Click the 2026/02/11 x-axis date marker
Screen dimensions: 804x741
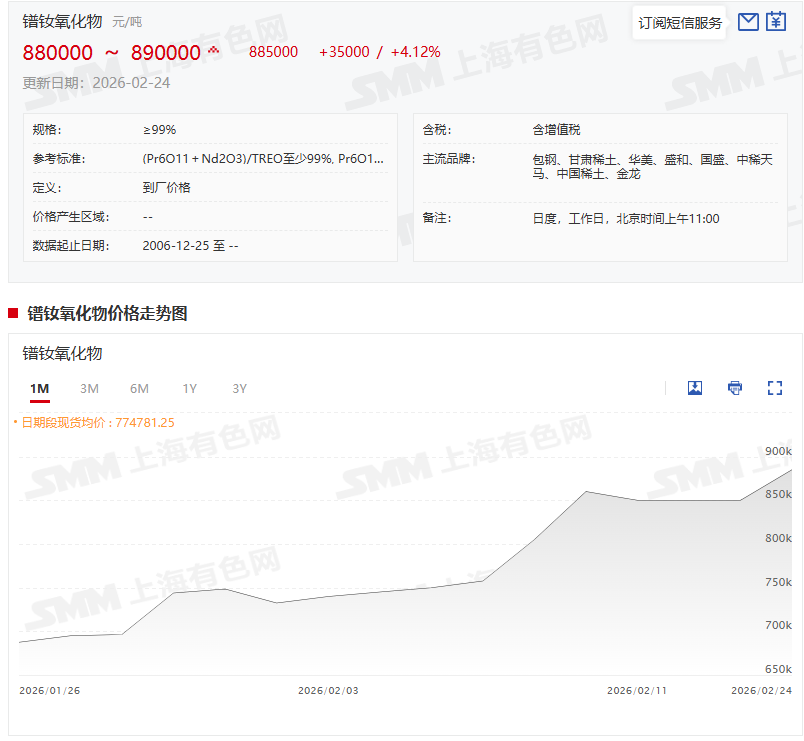[x=637, y=691]
